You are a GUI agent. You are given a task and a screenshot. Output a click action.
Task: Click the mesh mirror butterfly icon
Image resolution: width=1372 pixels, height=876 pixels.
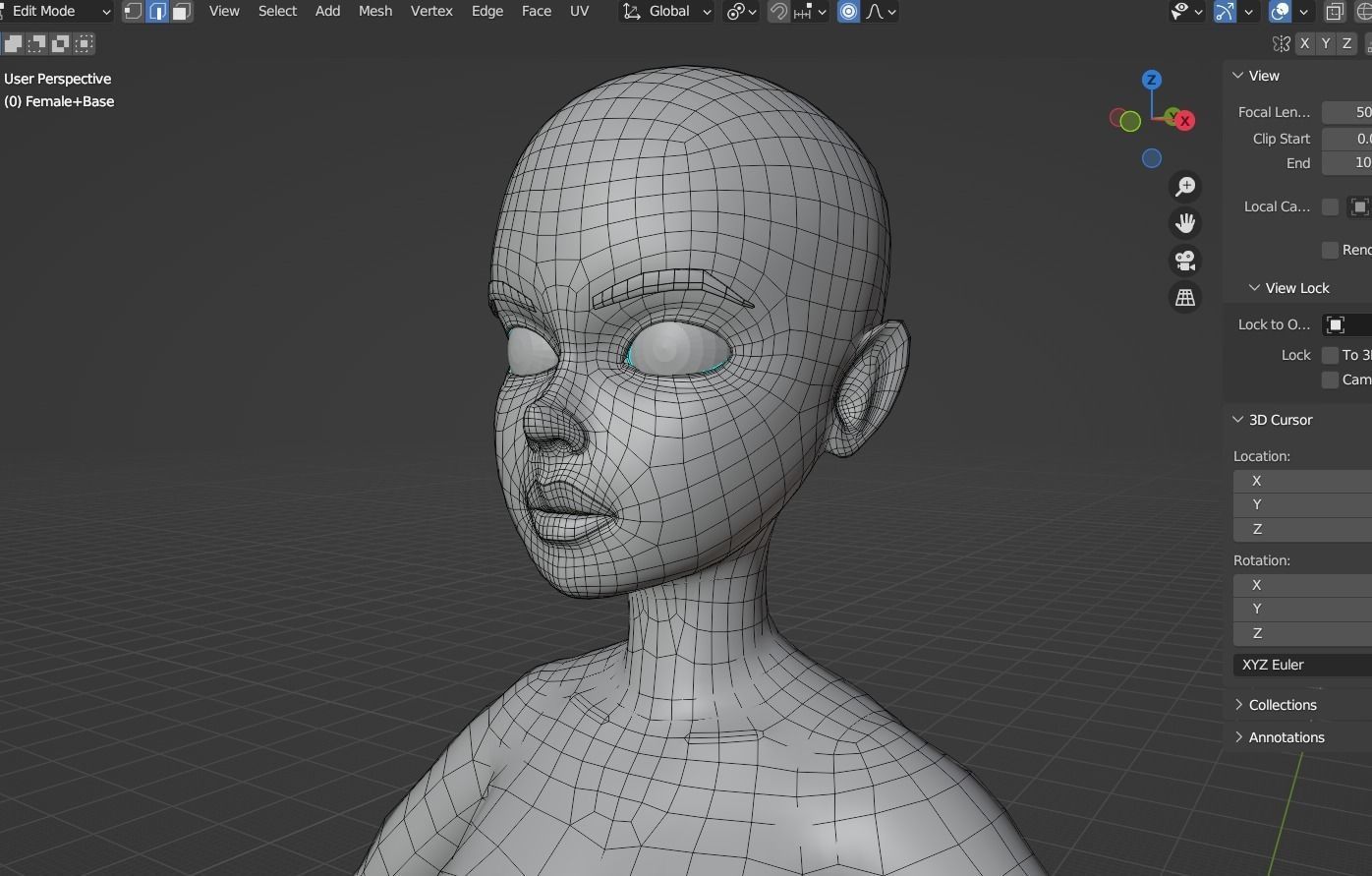click(x=1281, y=43)
